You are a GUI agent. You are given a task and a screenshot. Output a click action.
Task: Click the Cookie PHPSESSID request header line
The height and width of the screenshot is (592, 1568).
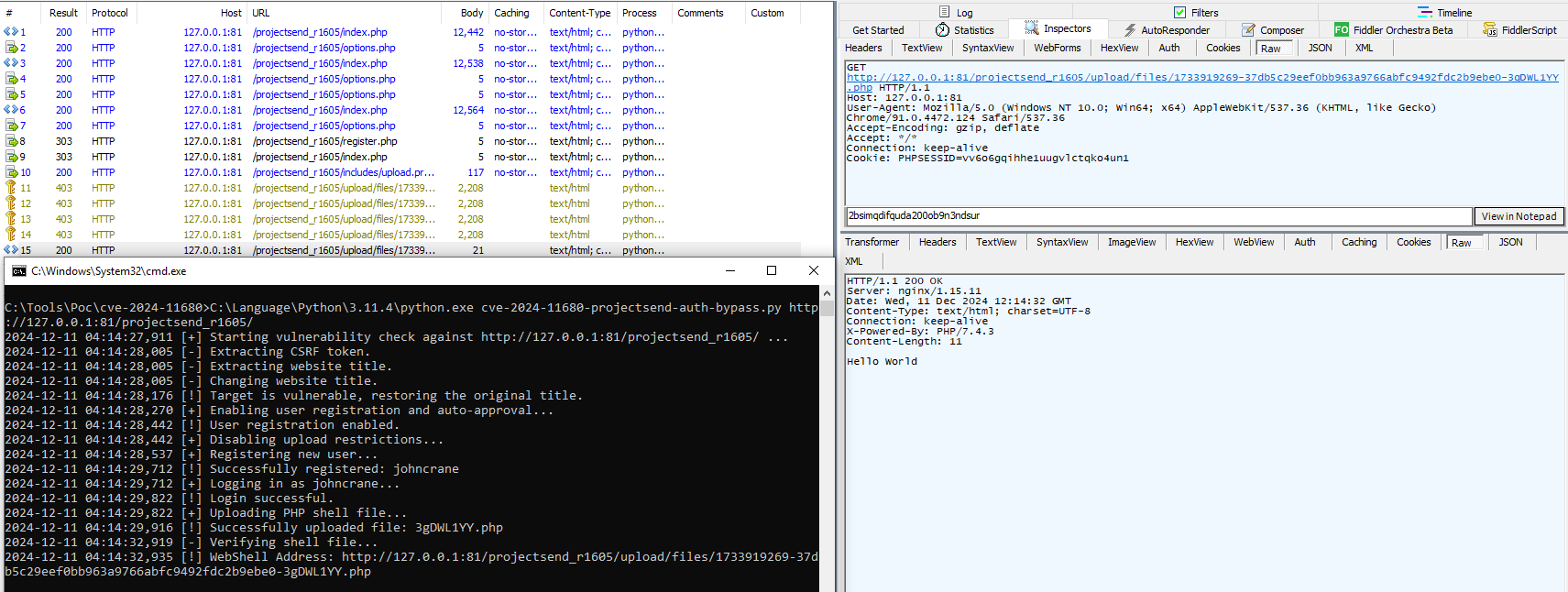click(x=988, y=158)
